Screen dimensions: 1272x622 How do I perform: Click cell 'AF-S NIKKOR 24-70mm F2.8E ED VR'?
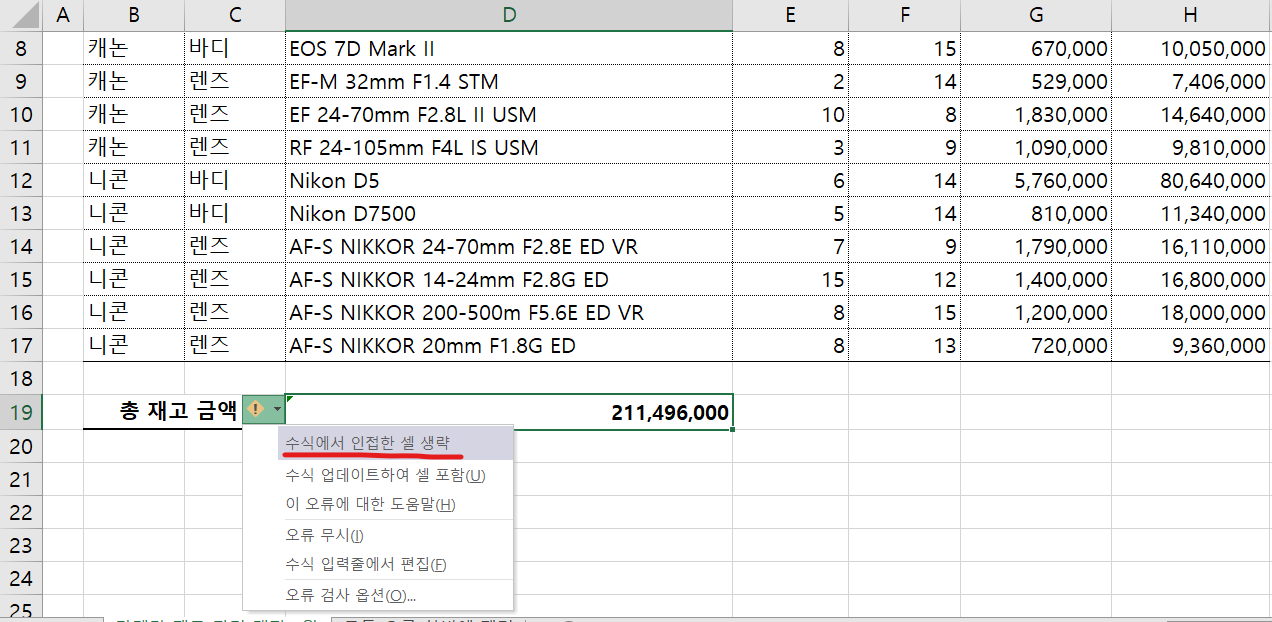pos(509,246)
